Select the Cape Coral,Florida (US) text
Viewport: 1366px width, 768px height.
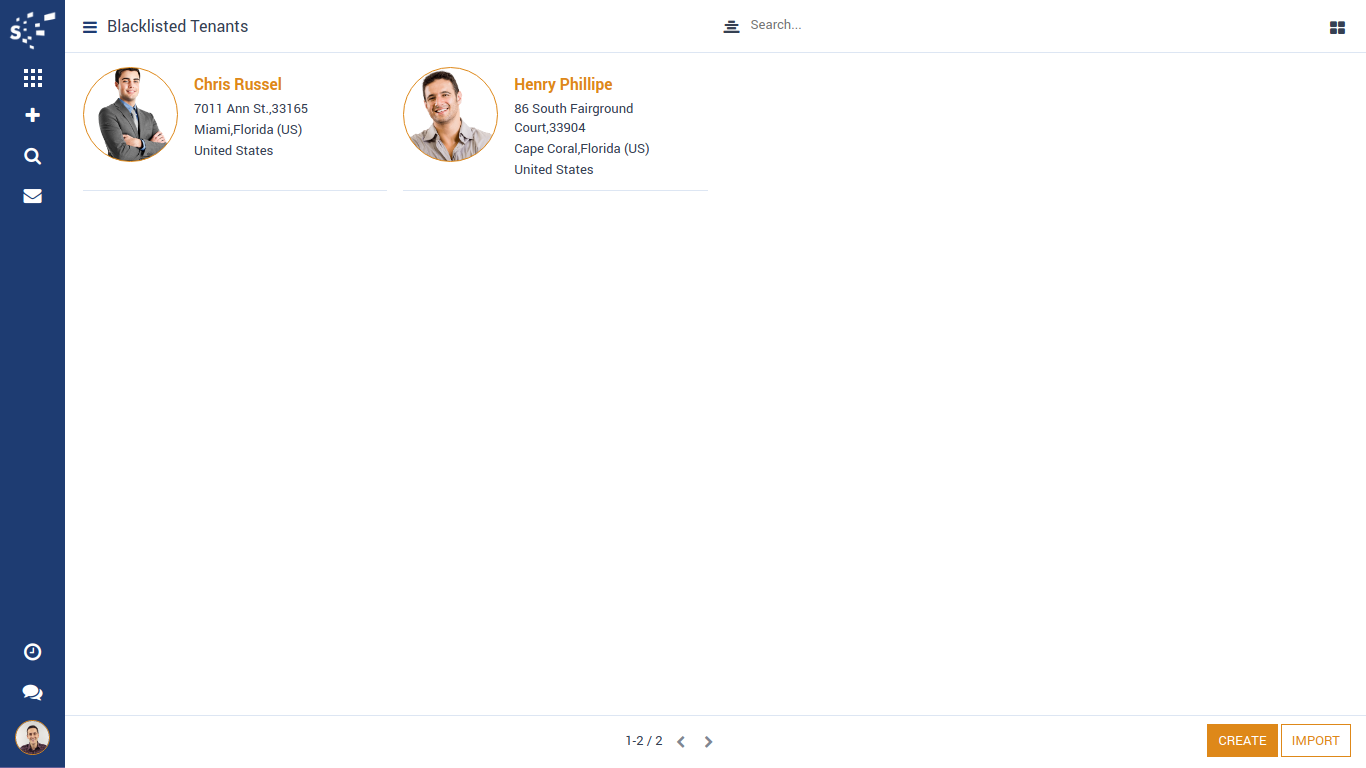[x=582, y=148]
